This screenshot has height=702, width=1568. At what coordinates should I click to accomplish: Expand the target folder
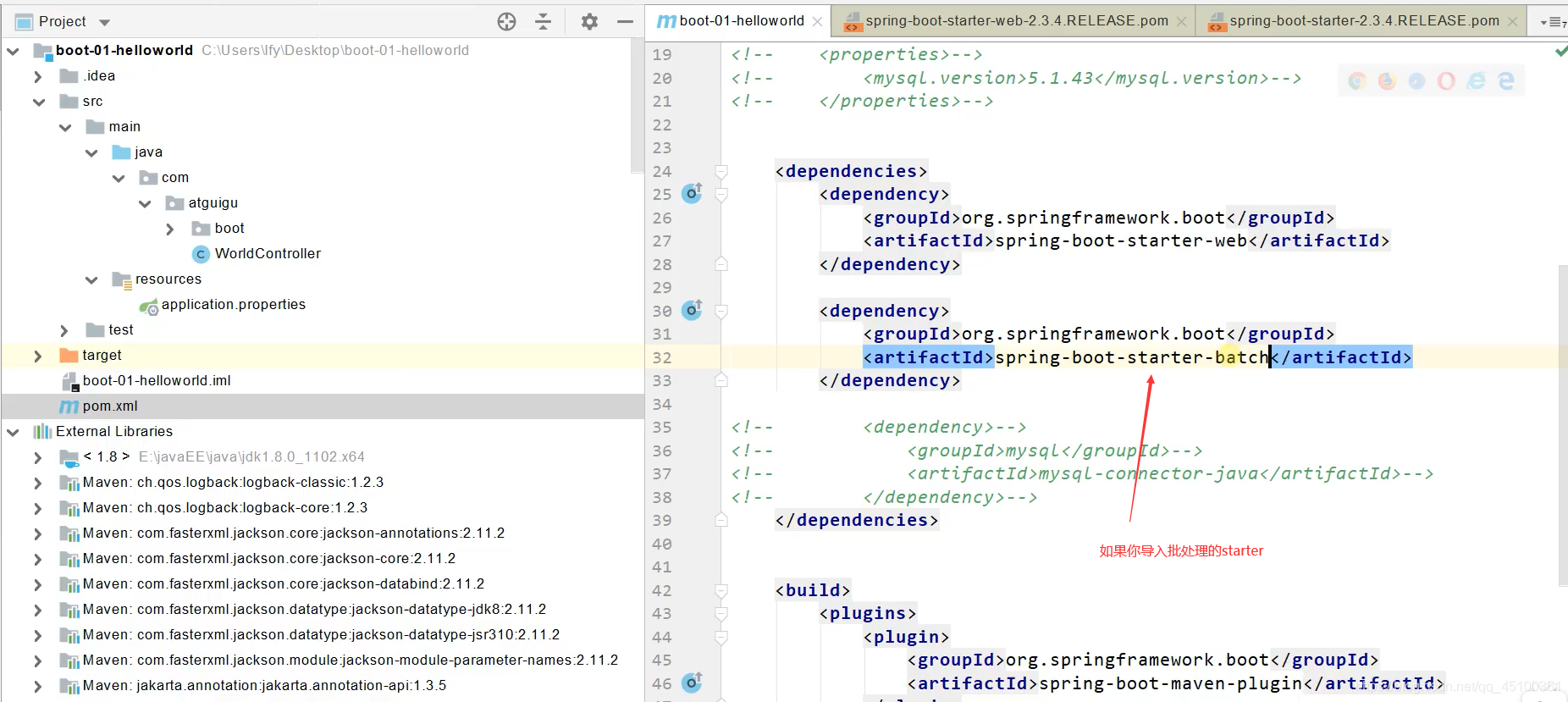click(x=37, y=356)
